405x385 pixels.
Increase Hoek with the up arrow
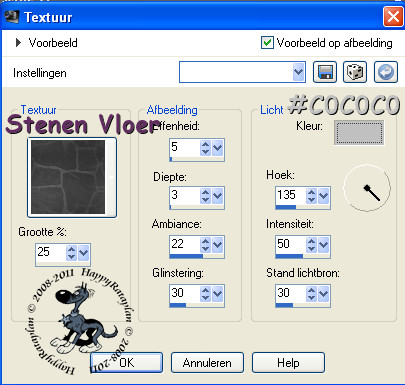(x=311, y=192)
